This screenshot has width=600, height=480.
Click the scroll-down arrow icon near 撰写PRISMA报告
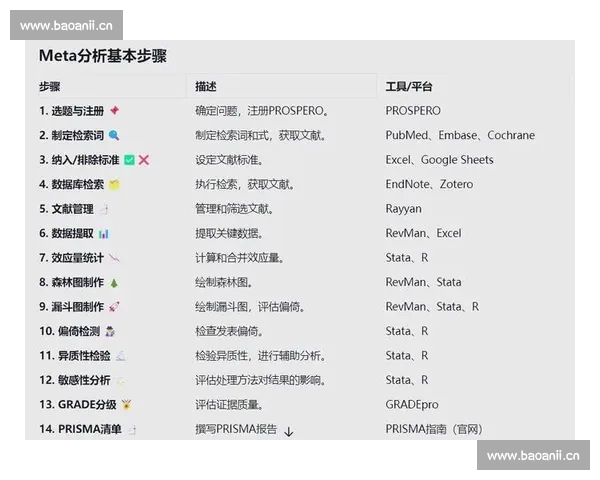point(289,432)
